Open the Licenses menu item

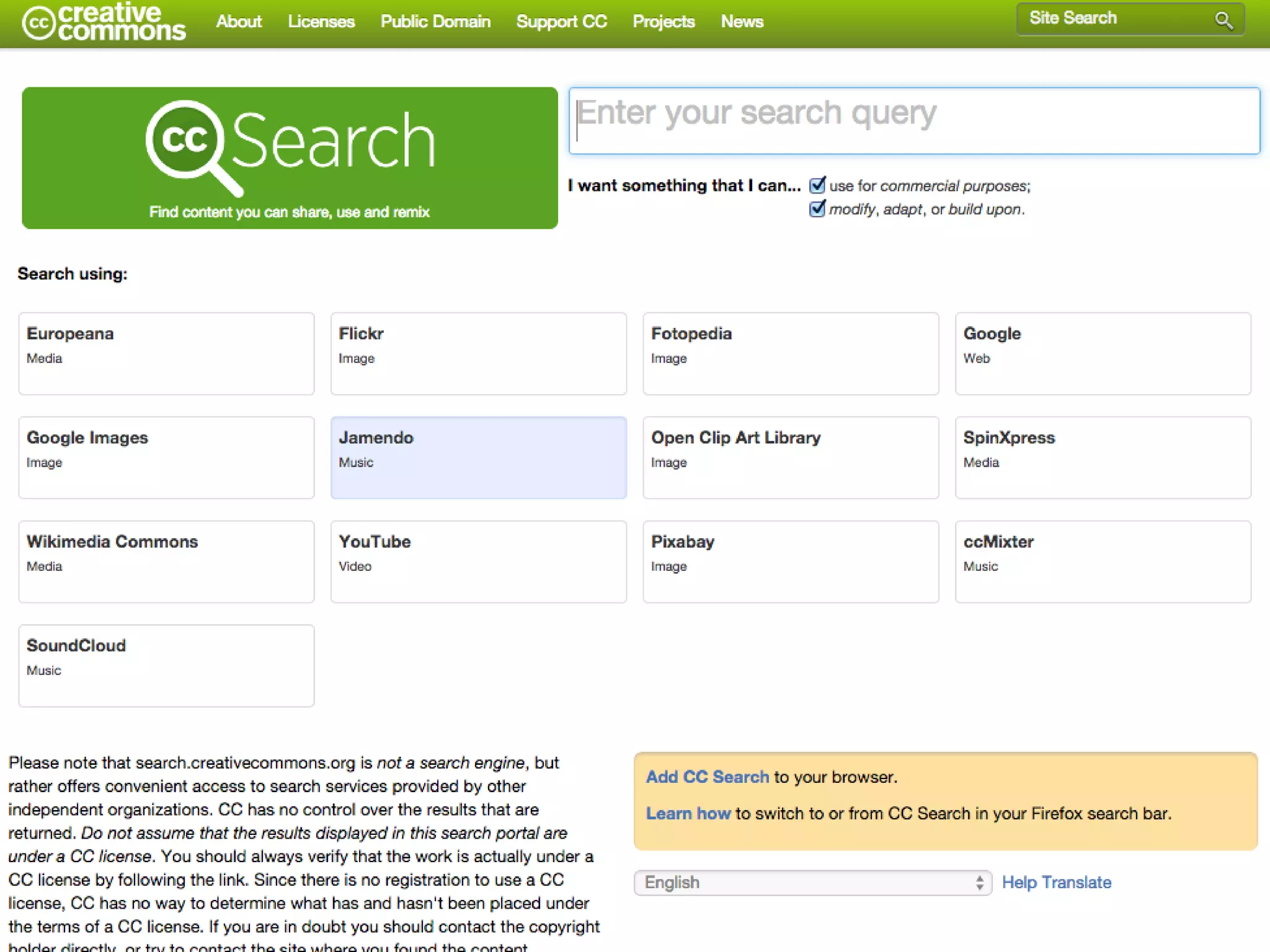click(x=321, y=22)
